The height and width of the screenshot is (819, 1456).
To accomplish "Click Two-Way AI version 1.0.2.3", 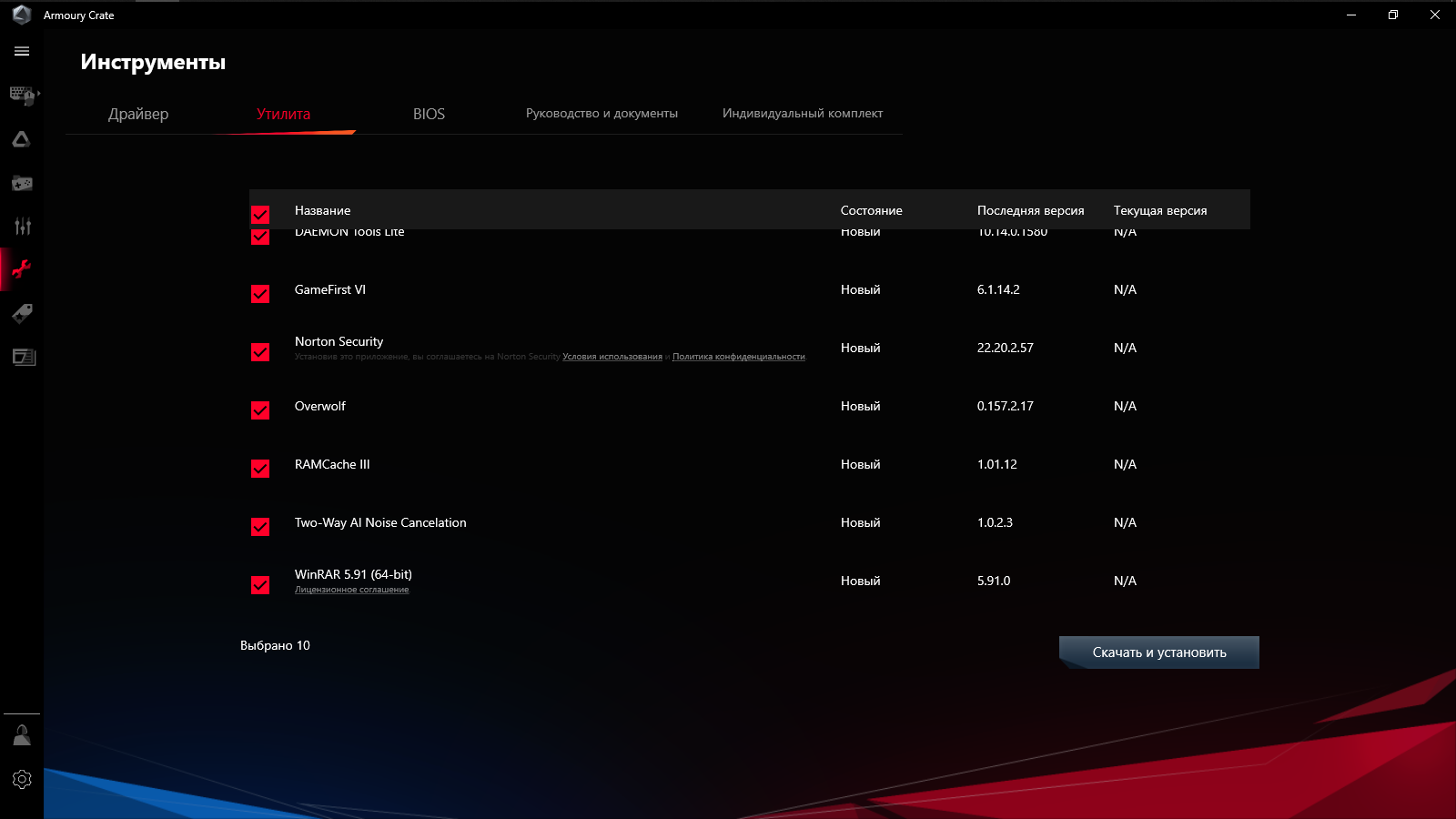I will point(995,522).
